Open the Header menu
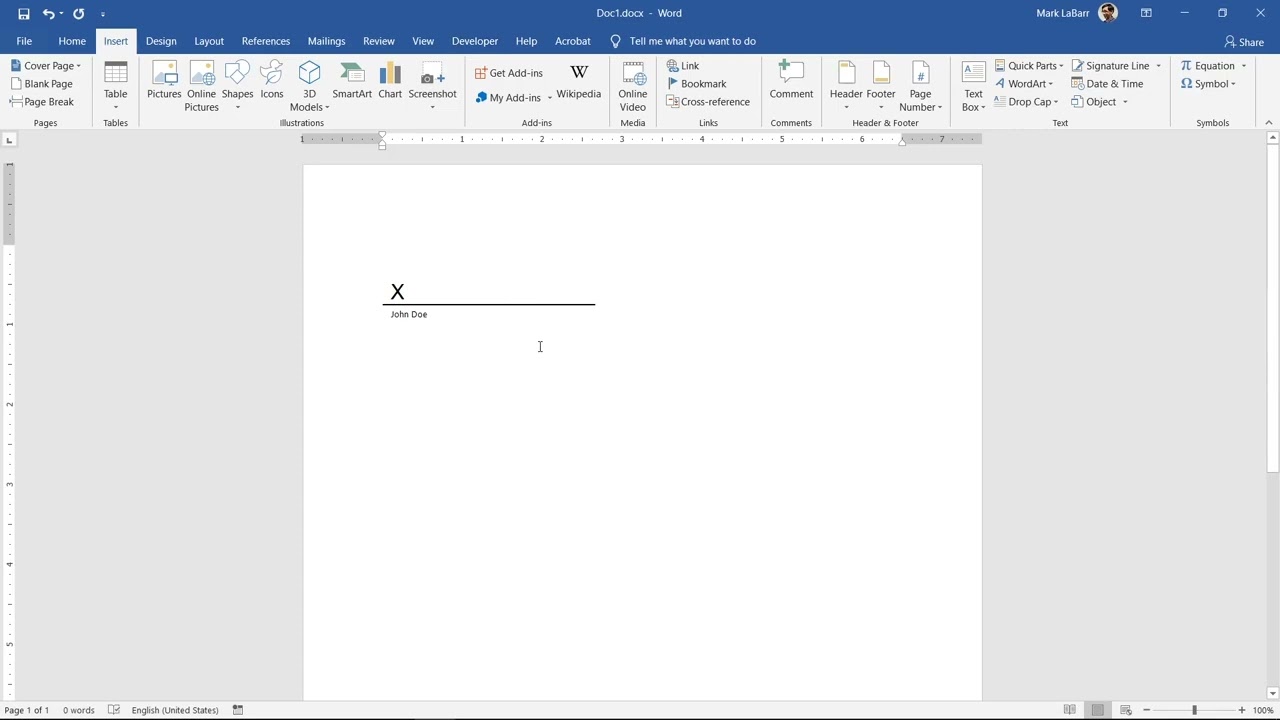The height and width of the screenshot is (720, 1280). (846, 86)
